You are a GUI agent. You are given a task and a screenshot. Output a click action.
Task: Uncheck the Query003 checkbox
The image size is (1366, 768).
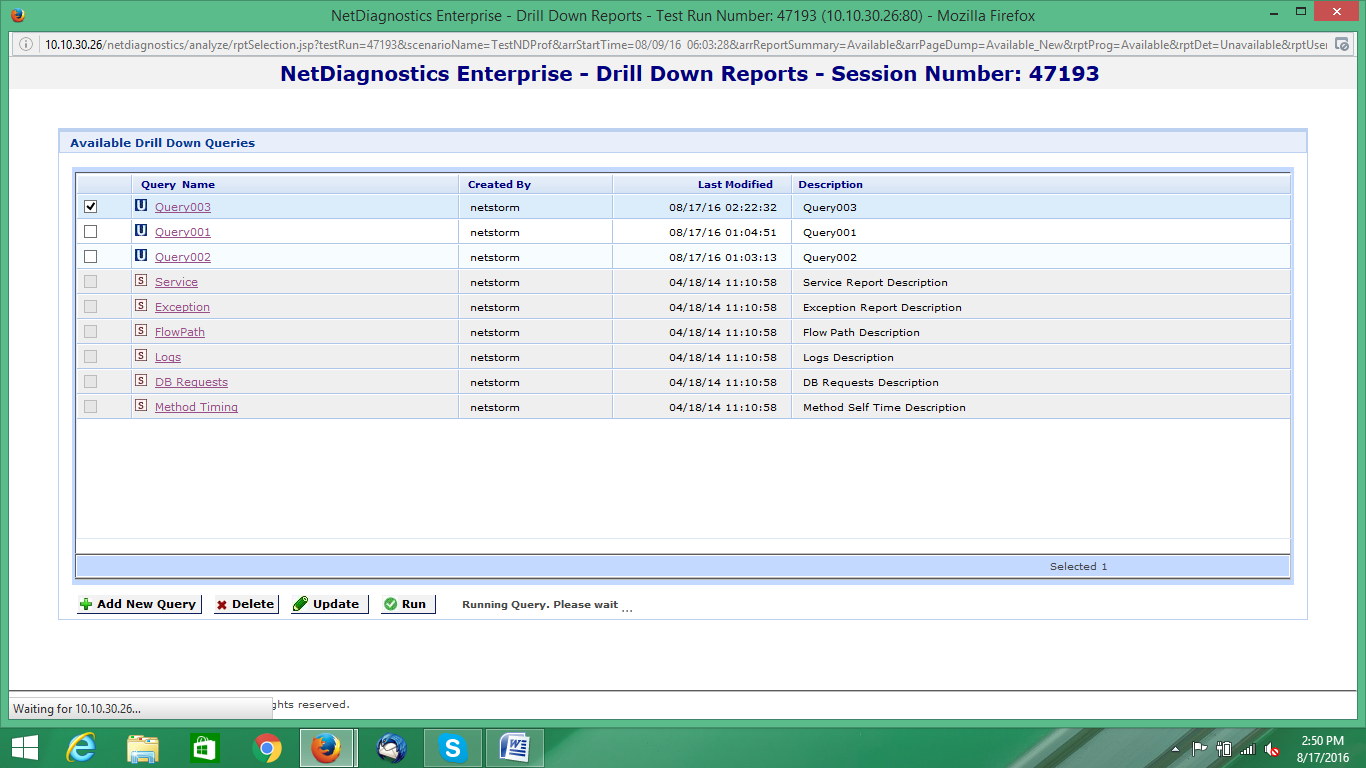click(x=91, y=206)
